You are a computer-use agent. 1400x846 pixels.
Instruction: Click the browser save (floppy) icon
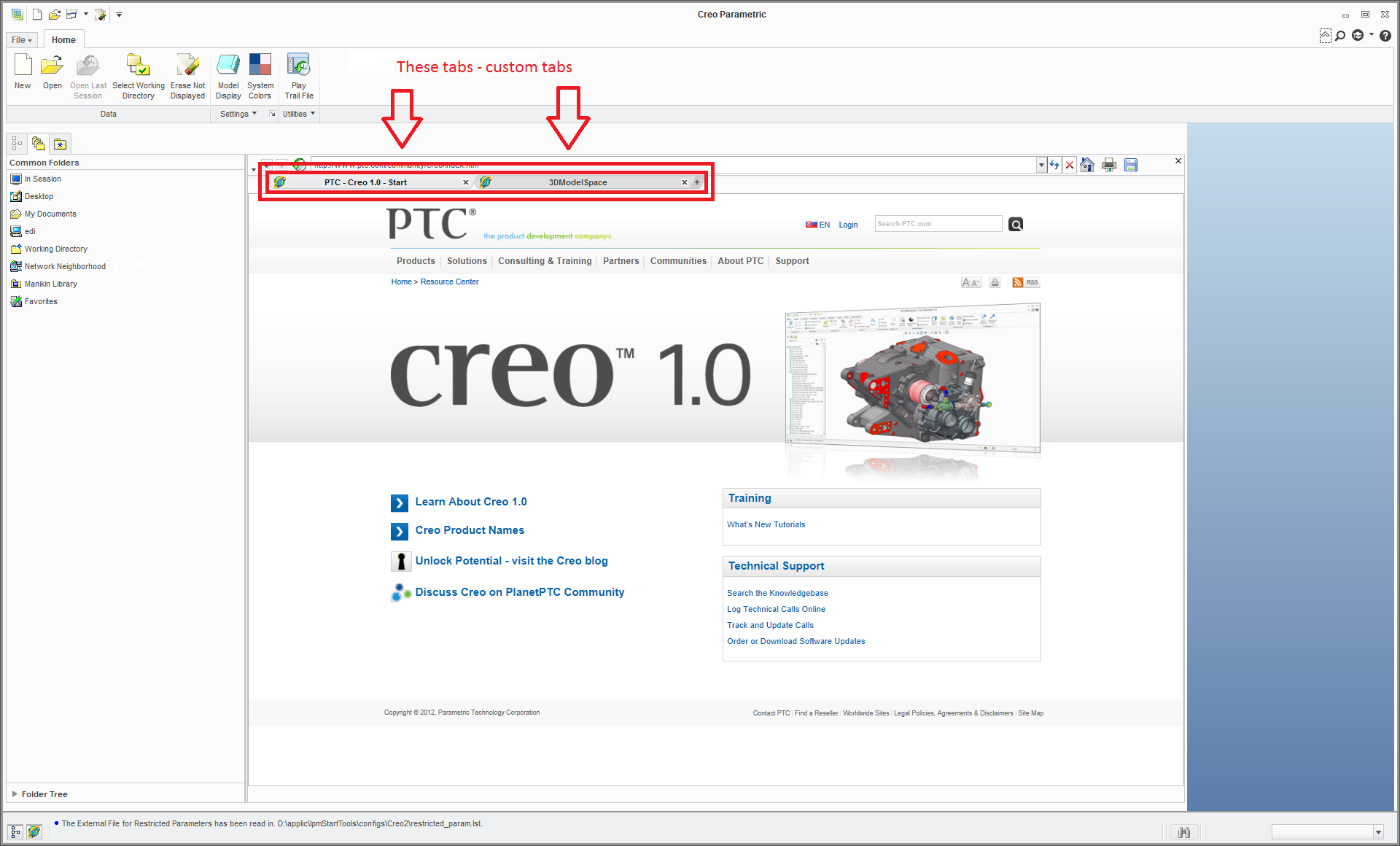point(1130,165)
